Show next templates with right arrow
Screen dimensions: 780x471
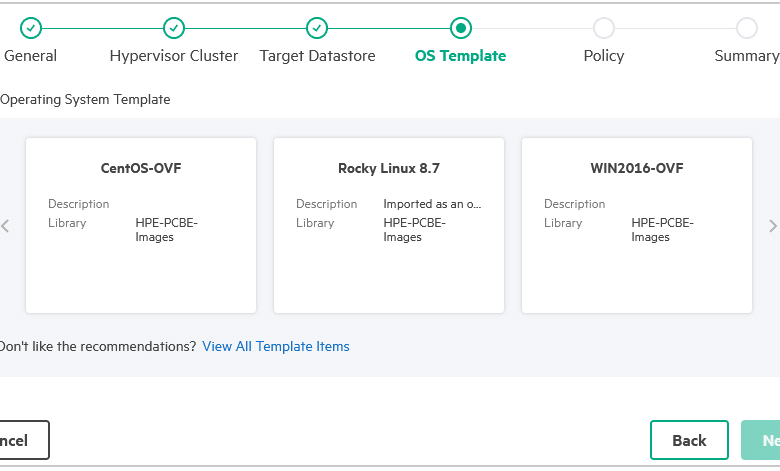[x=773, y=226]
